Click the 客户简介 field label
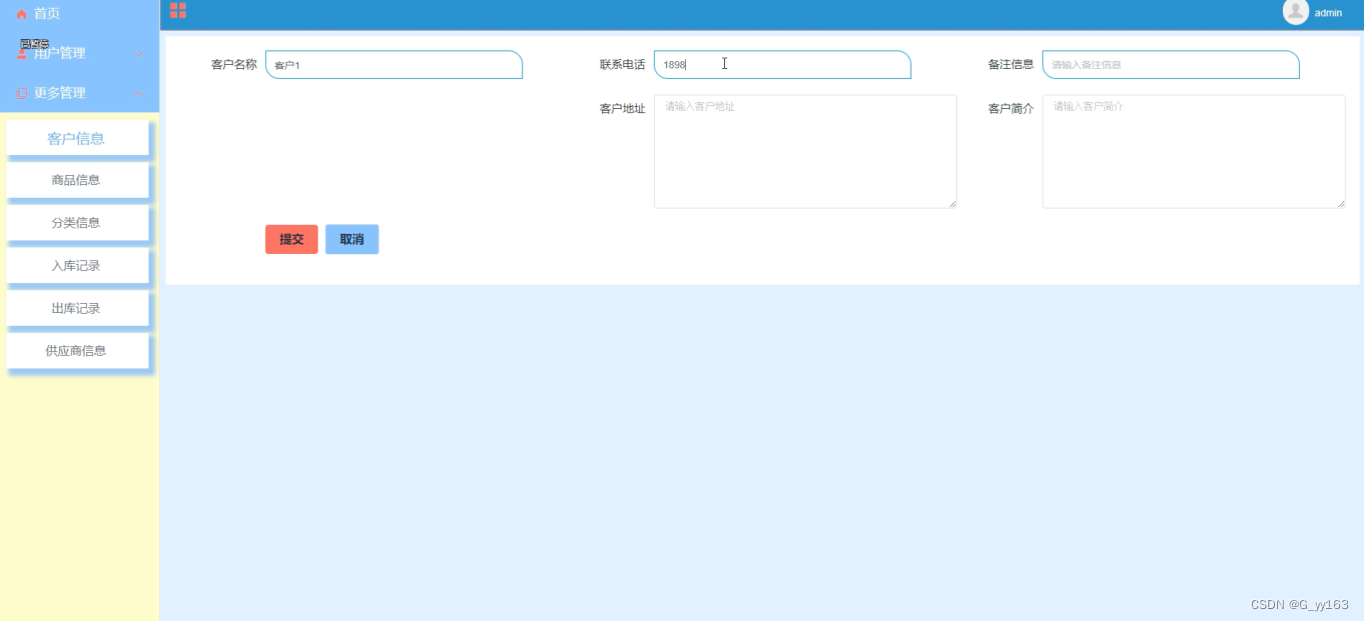The image size is (1364, 621). (x=1011, y=108)
